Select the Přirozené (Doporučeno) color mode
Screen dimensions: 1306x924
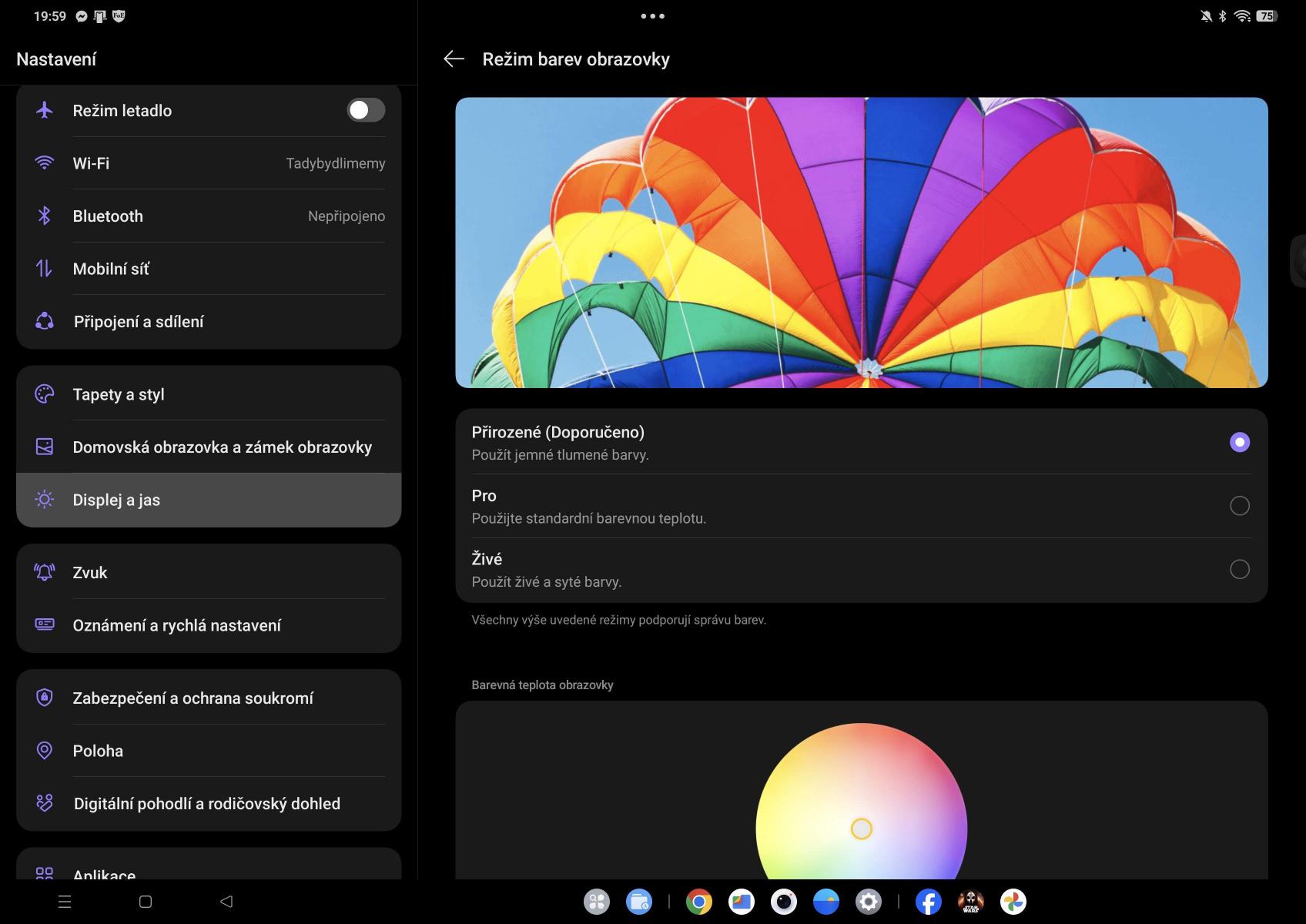coord(1239,442)
